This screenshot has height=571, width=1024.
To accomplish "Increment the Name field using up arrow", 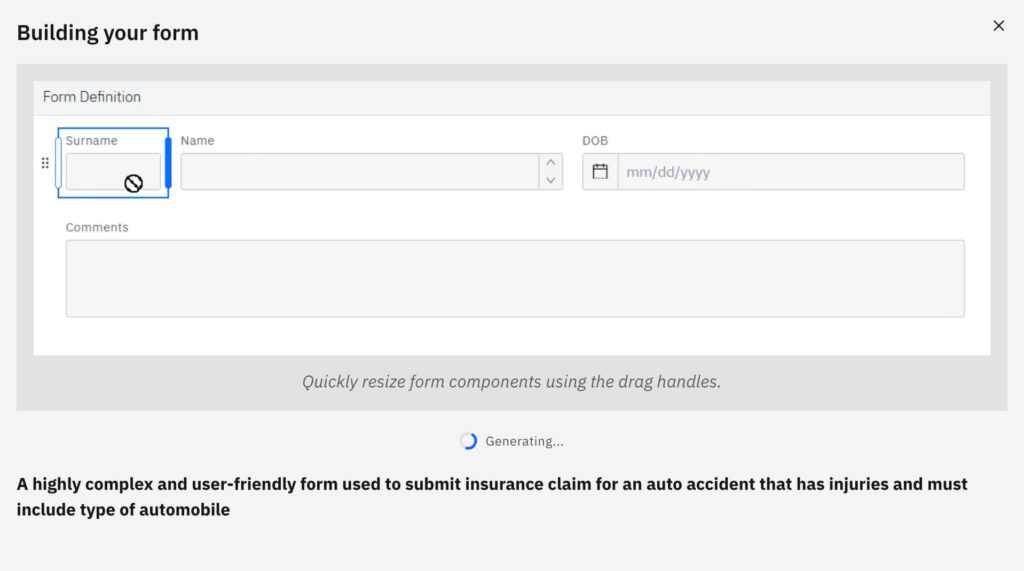I will (551, 163).
